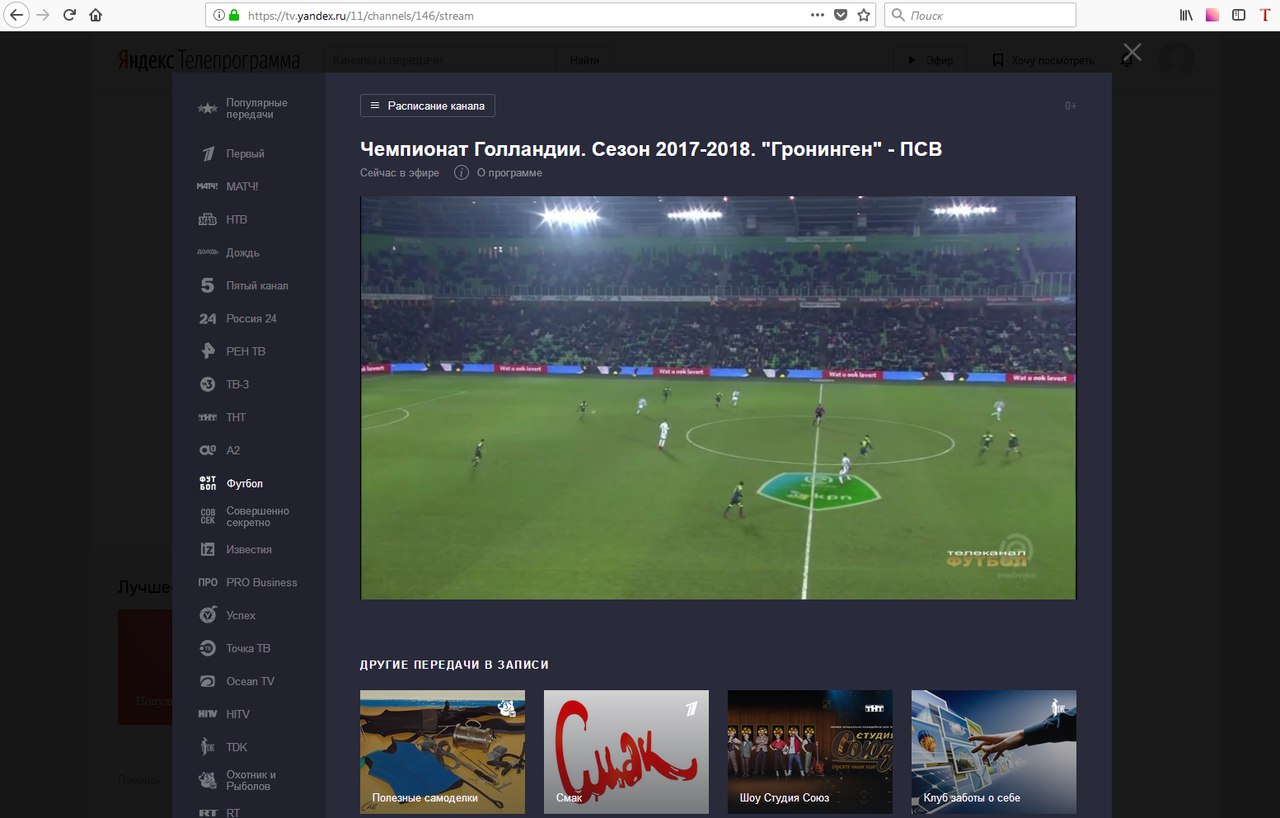Go back with the browser back arrow

pos(17,15)
